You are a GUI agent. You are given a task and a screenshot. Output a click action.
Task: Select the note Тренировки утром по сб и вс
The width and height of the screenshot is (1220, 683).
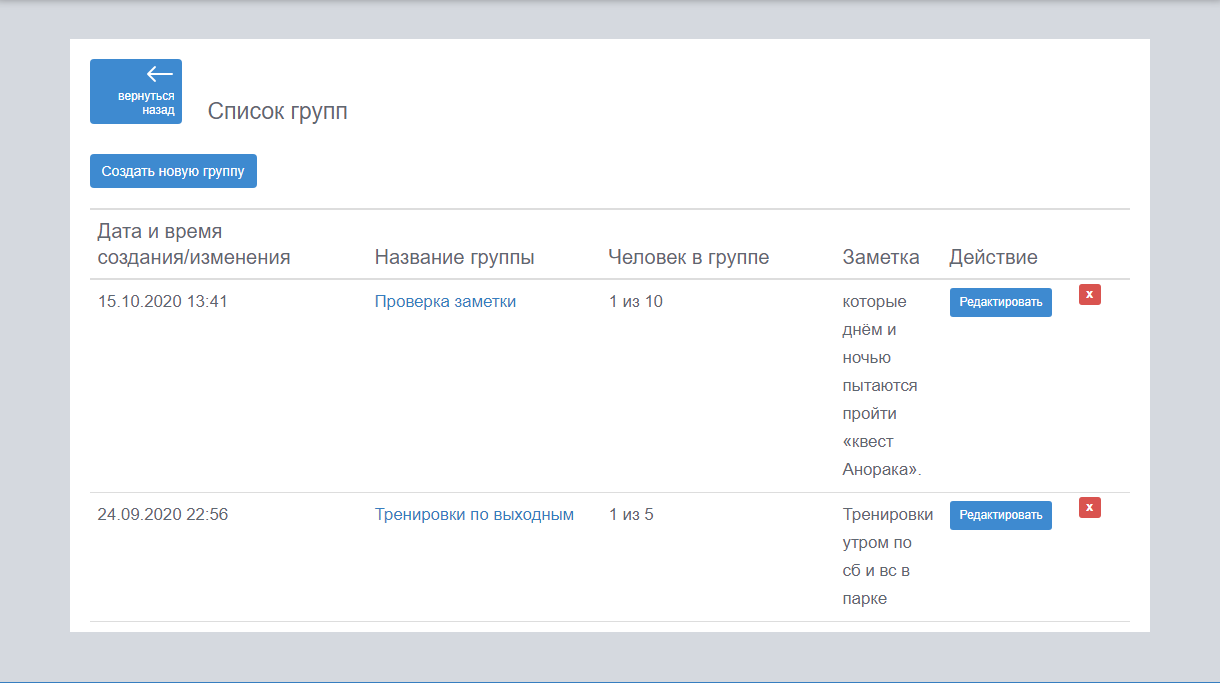pyautogui.click(x=888, y=557)
